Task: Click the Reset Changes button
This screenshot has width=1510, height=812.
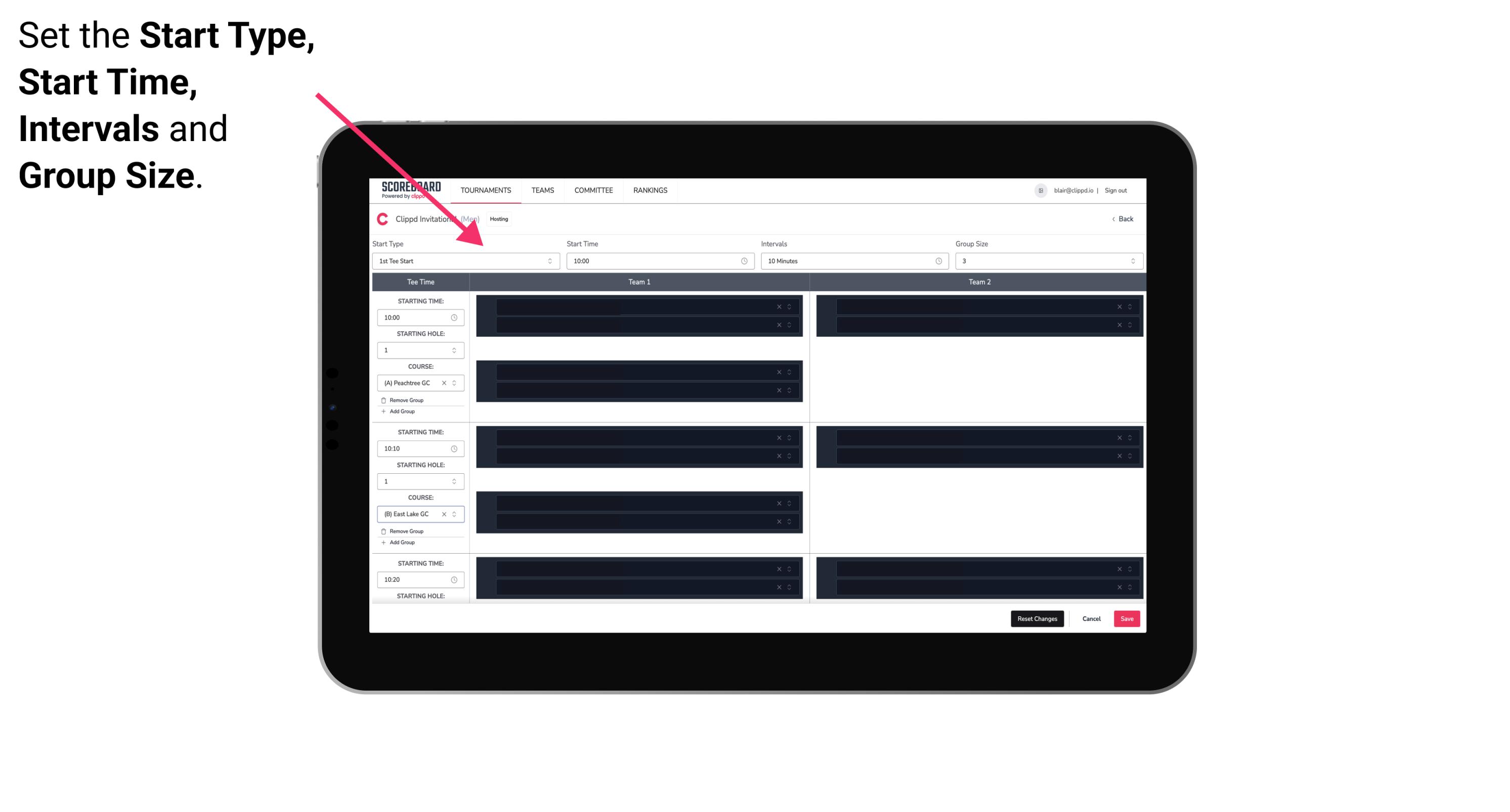Action: pyautogui.click(x=1037, y=618)
